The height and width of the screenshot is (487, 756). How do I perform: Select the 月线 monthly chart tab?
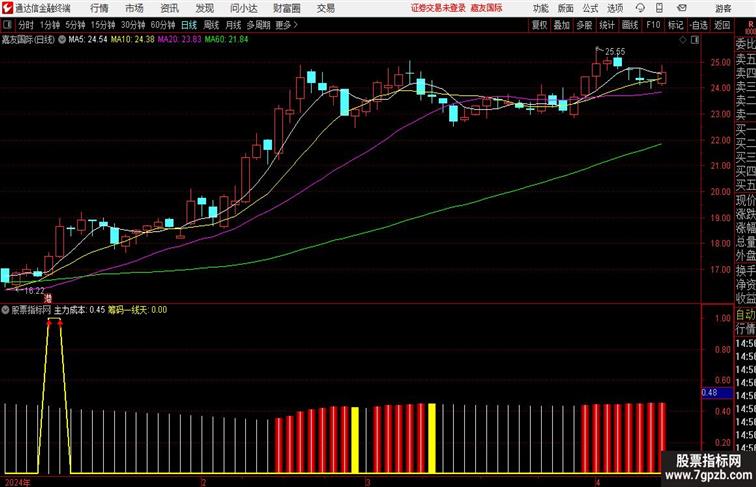pyautogui.click(x=233, y=25)
